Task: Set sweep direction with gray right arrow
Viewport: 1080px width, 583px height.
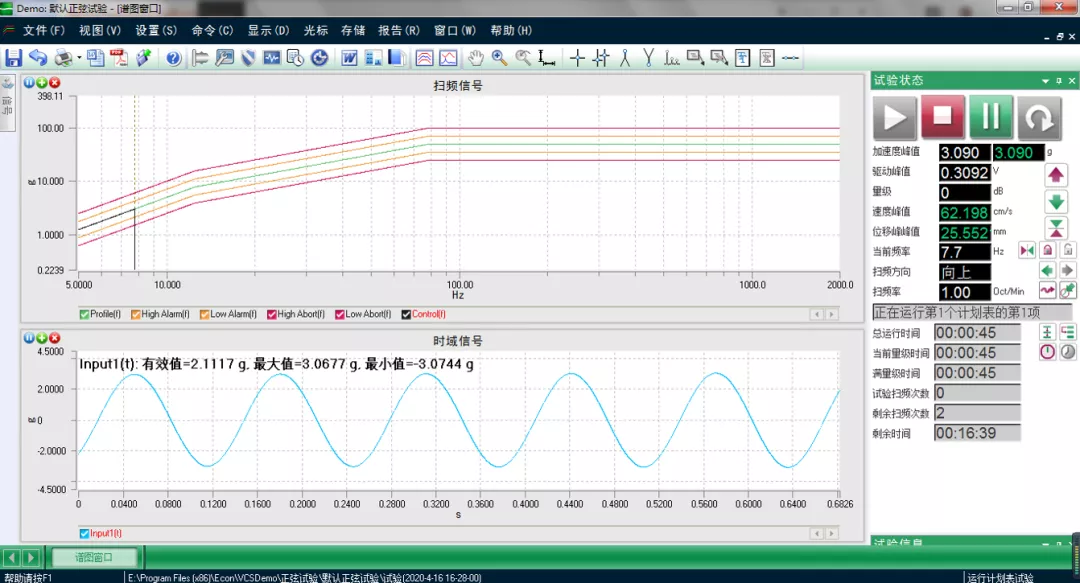Action: click(1068, 271)
